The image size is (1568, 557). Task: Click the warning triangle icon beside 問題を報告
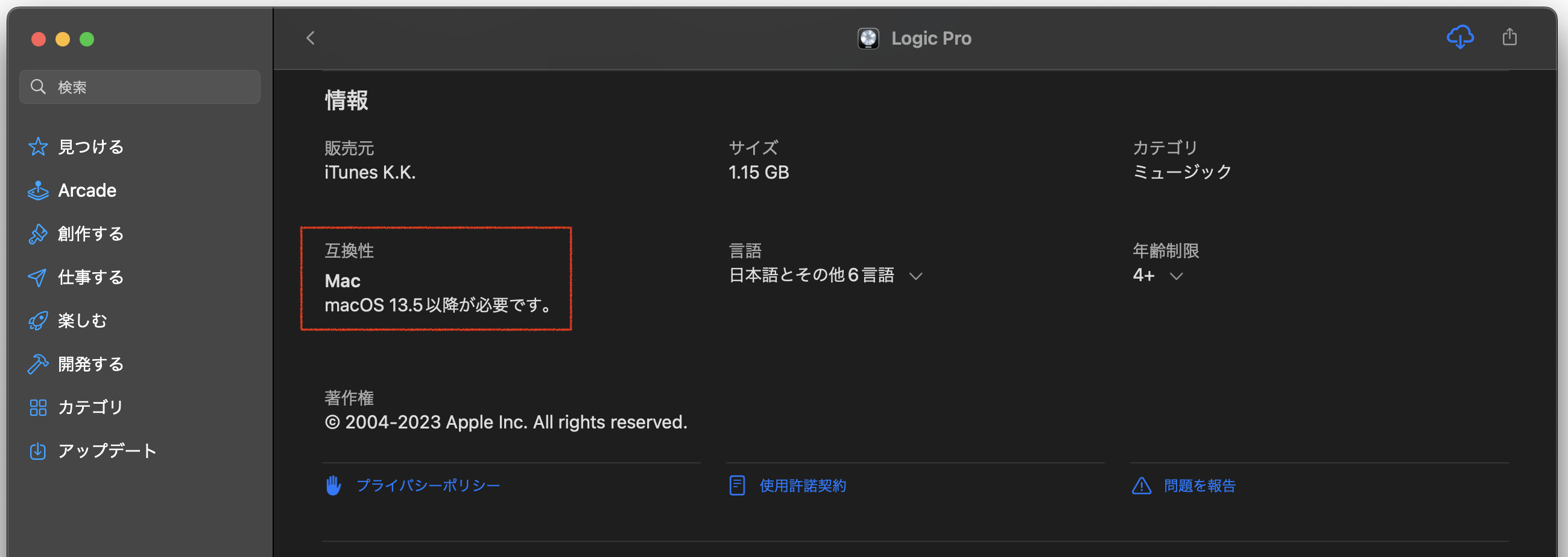(x=1141, y=486)
